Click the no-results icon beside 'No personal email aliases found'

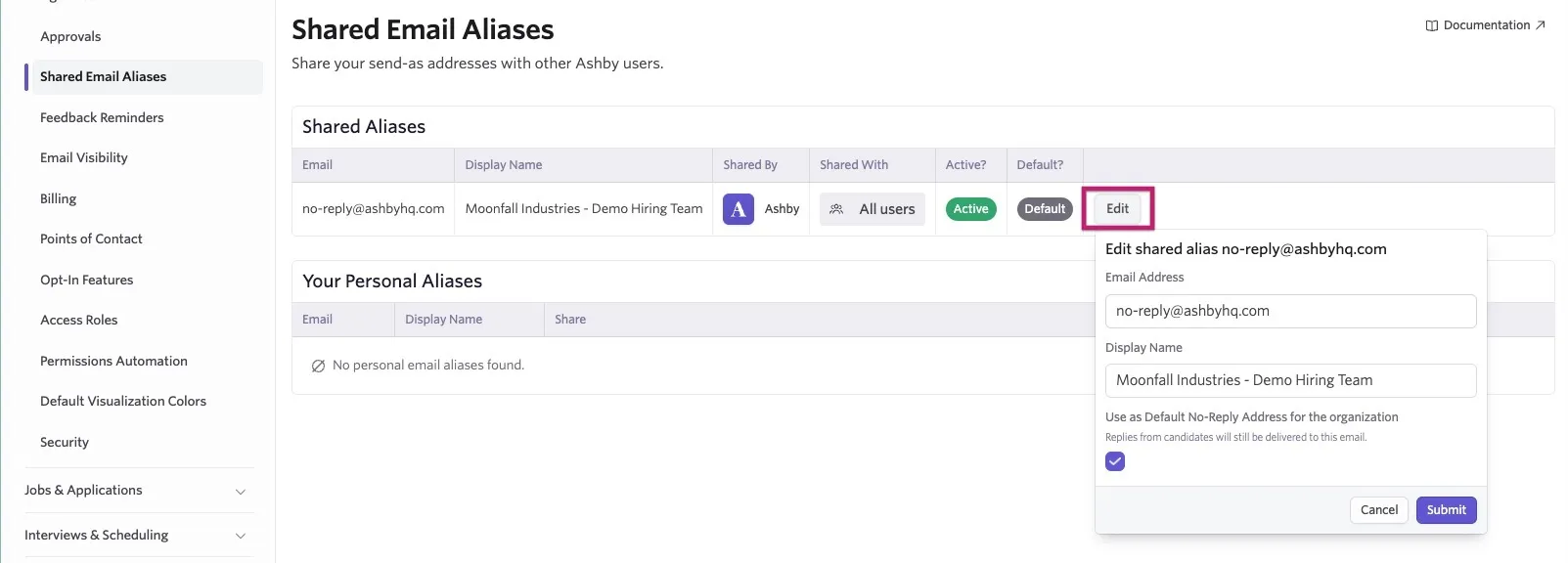click(x=318, y=366)
